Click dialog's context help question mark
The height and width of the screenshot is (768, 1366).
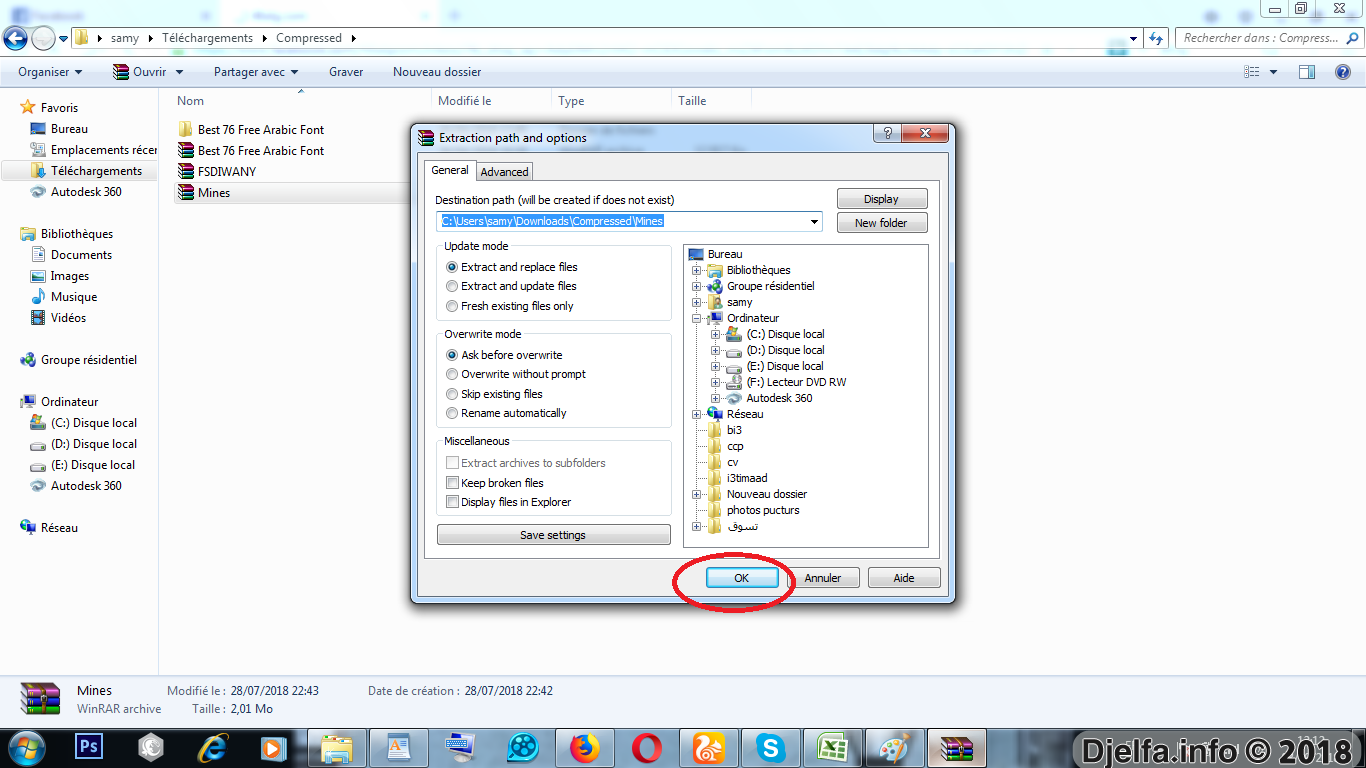885,134
